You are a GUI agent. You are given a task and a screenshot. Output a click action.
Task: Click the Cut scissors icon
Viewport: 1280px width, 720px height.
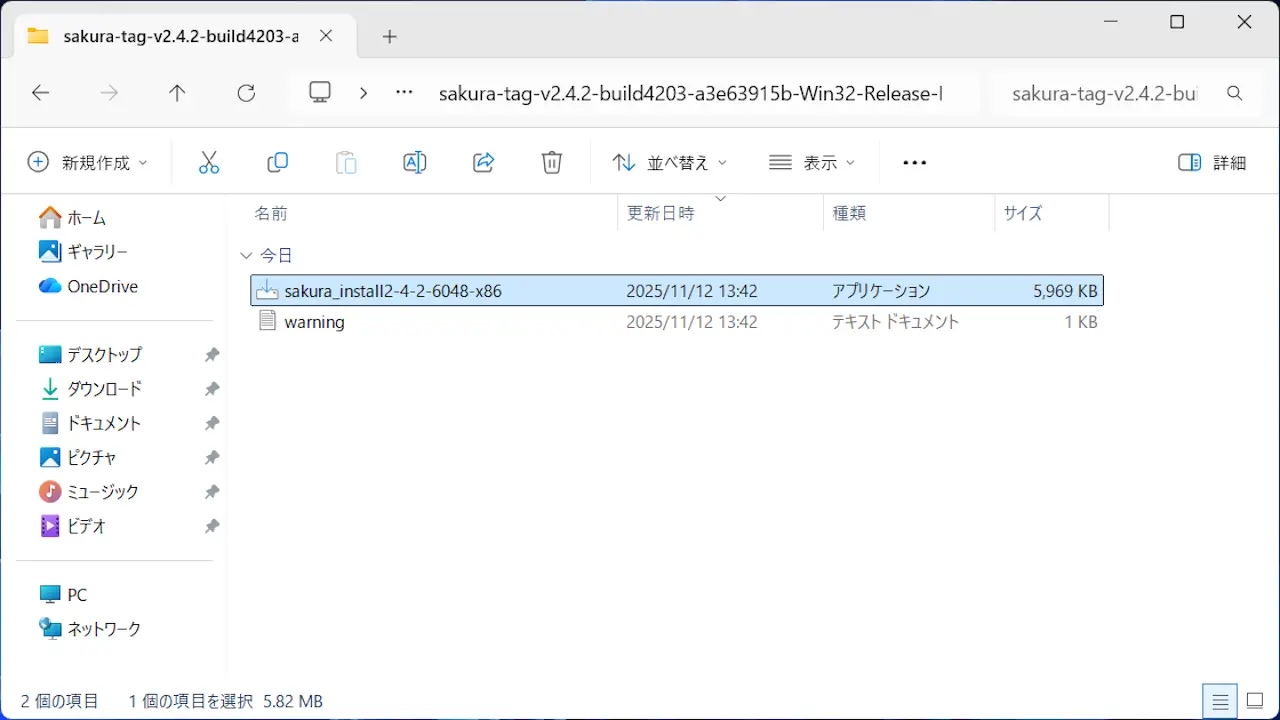click(x=209, y=162)
